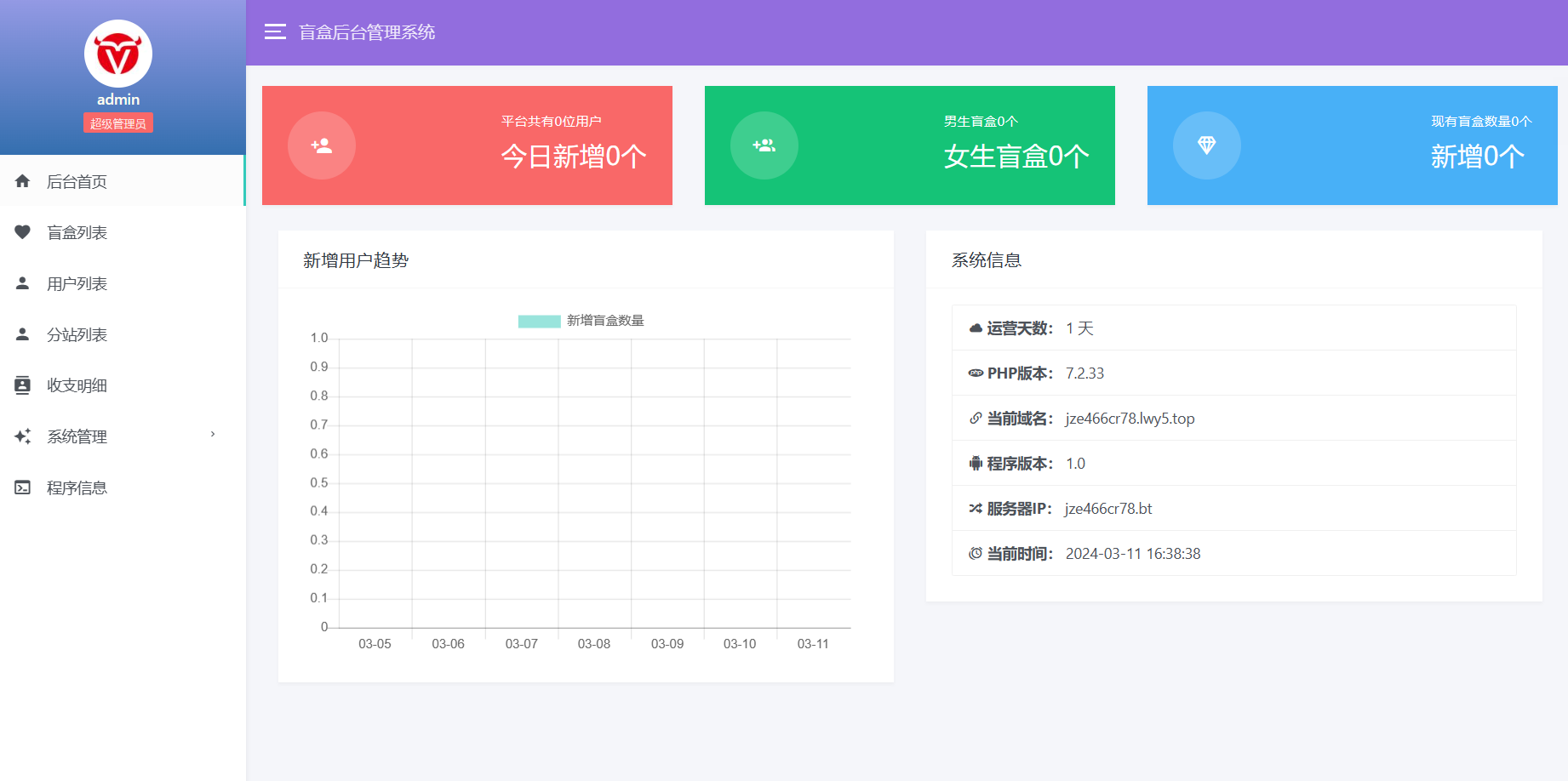Click the home icon beside 后台首页
This screenshot has width=1568, height=781.
pos(23,181)
